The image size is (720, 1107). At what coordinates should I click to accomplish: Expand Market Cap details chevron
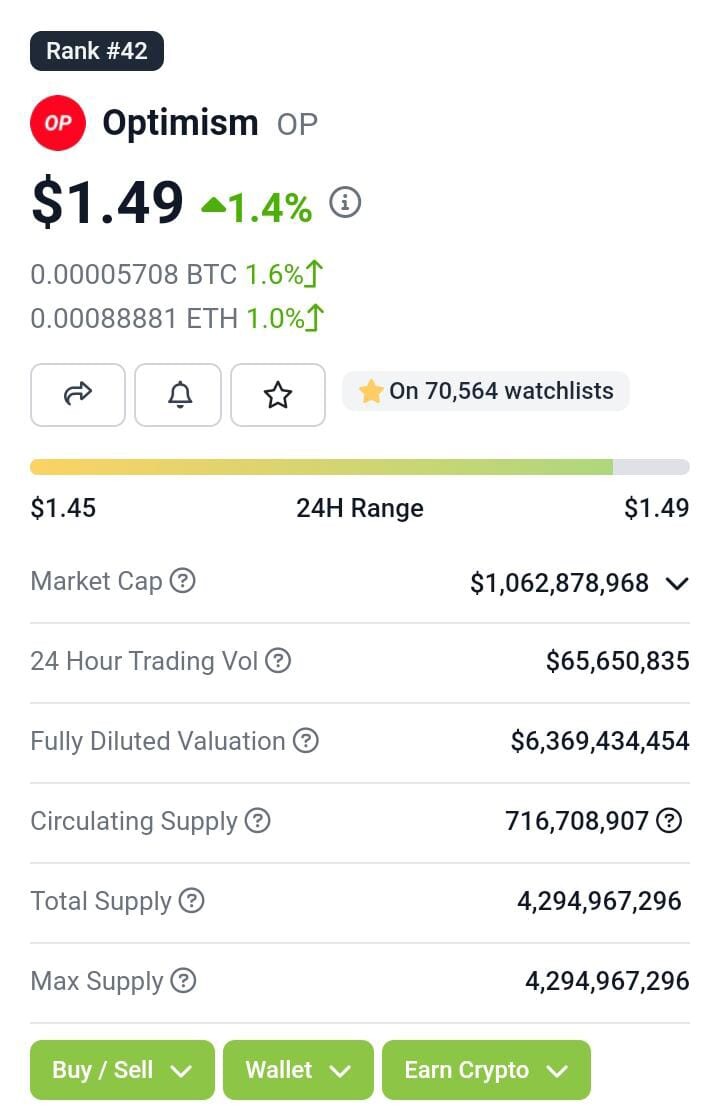(x=677, y=584)
